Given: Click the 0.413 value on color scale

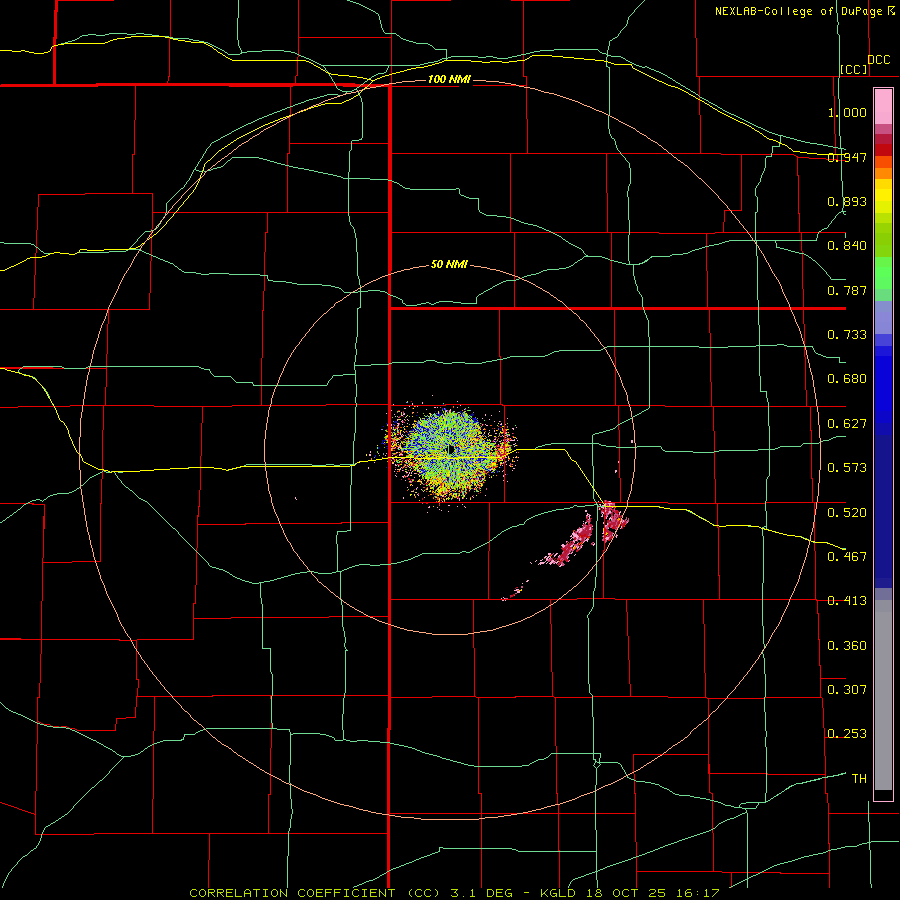Looking at the screenshot, I should (x=847, y=601).
